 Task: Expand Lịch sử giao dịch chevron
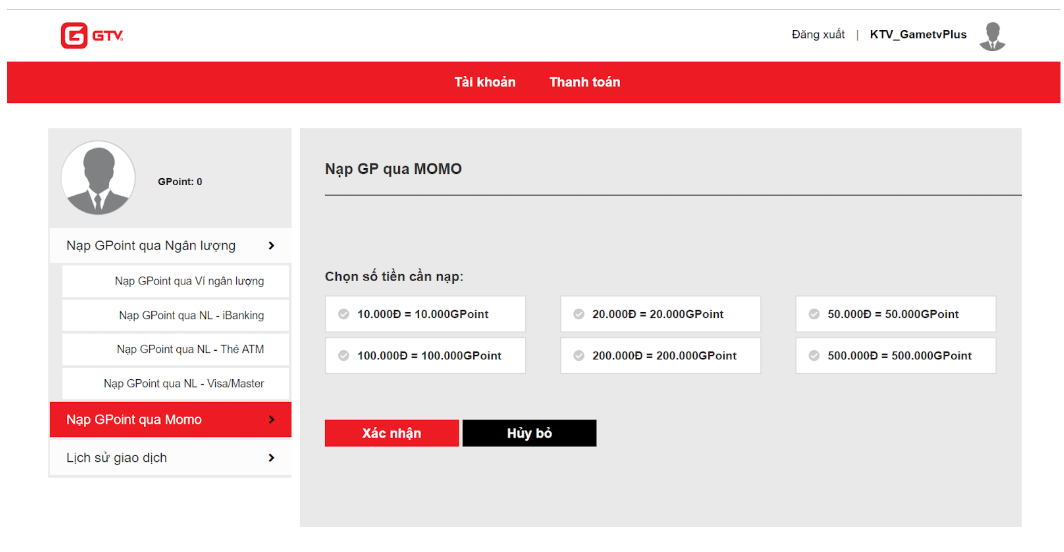pos(271,458)
